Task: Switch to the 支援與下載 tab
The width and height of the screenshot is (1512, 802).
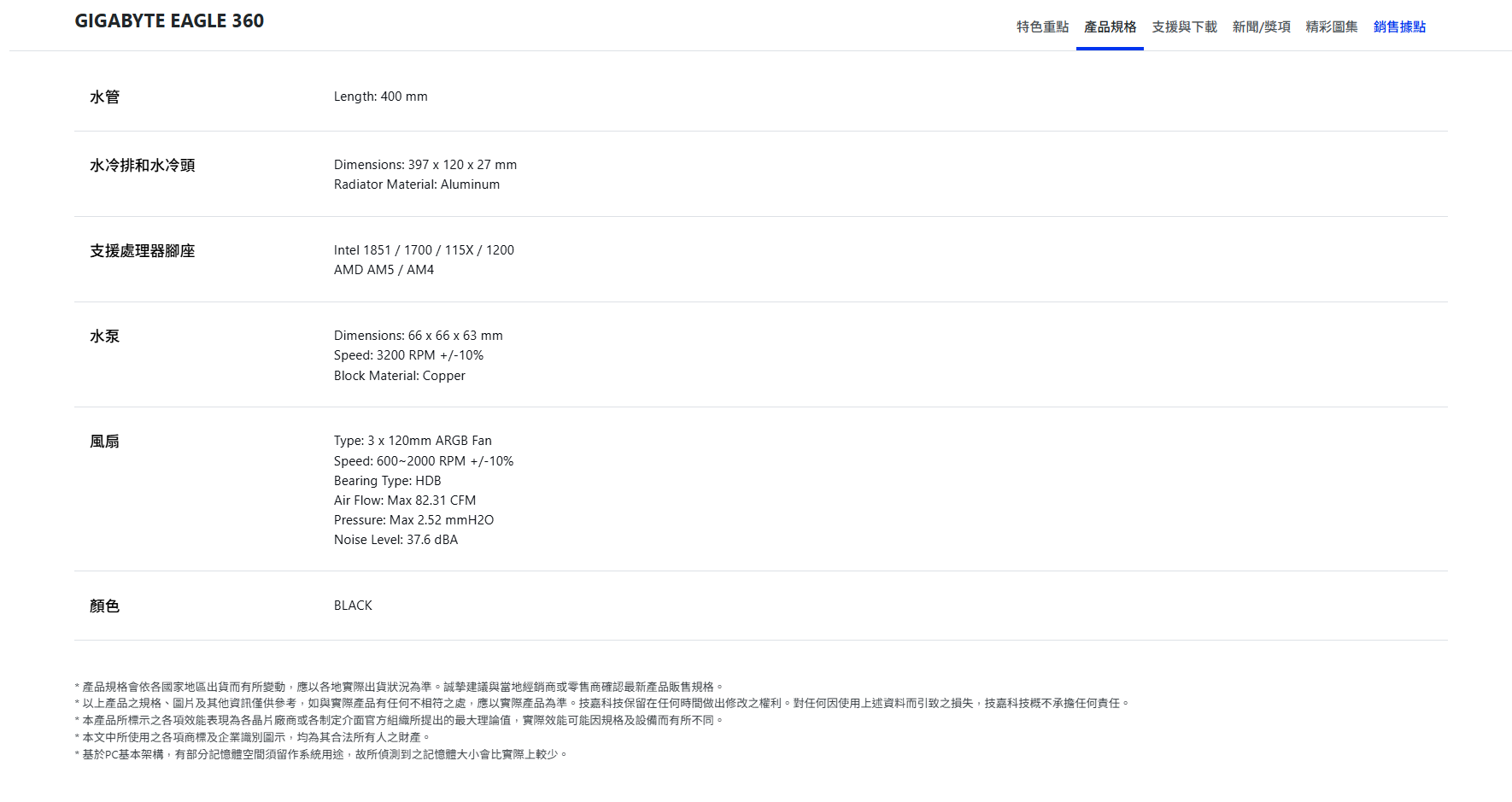Action: 1184,27
